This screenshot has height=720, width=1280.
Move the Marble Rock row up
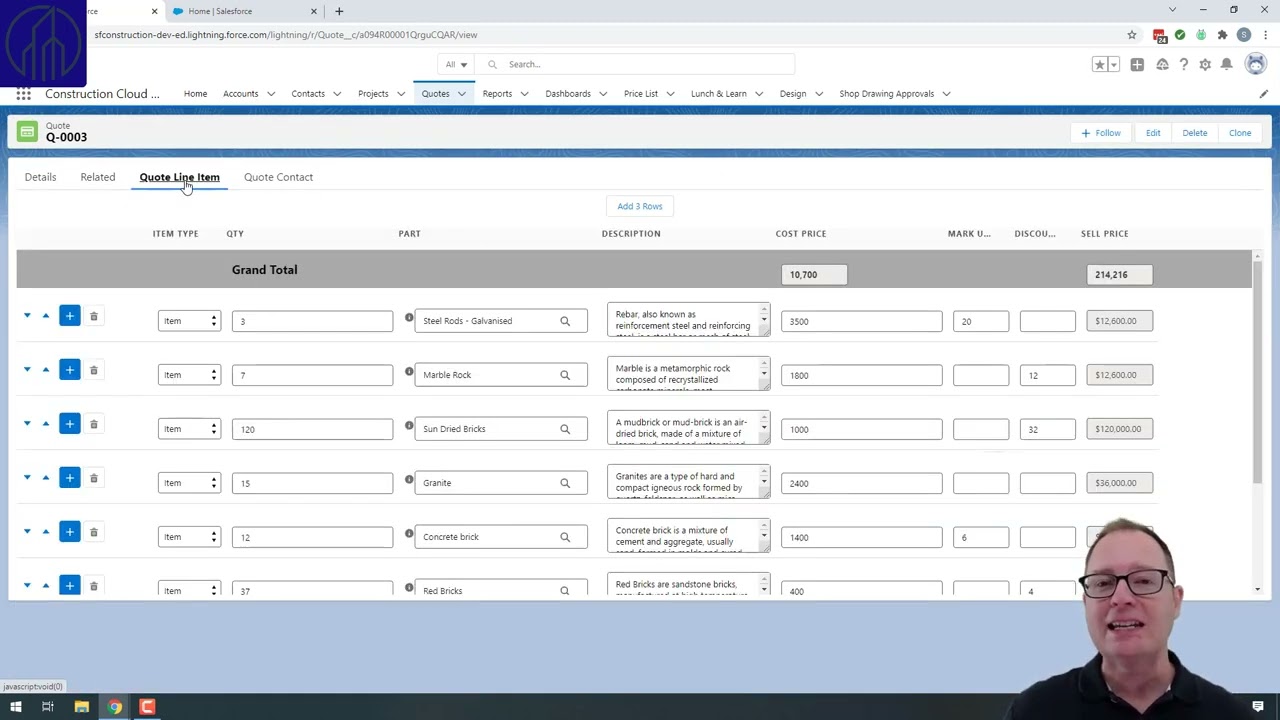[x=45, y=370]
